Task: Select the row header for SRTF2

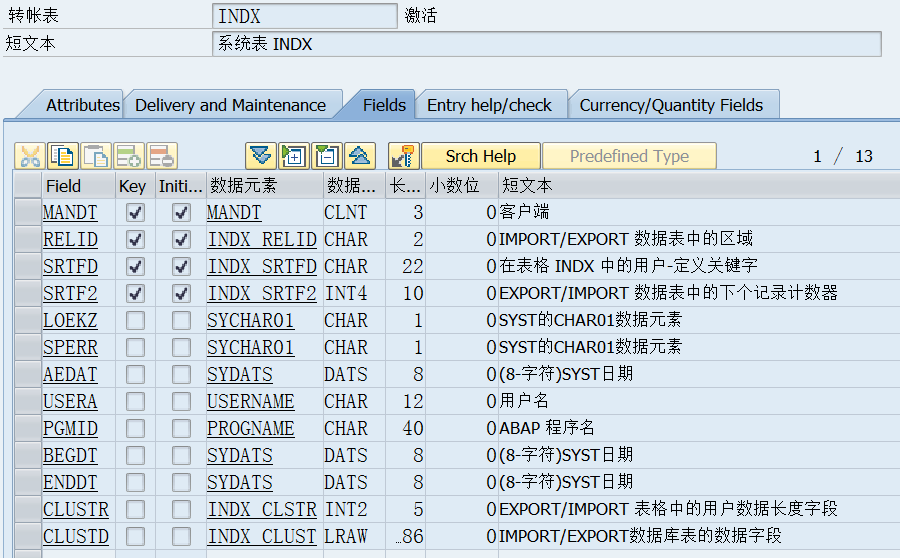Action: pyautogui.click(x=28, y=293)
